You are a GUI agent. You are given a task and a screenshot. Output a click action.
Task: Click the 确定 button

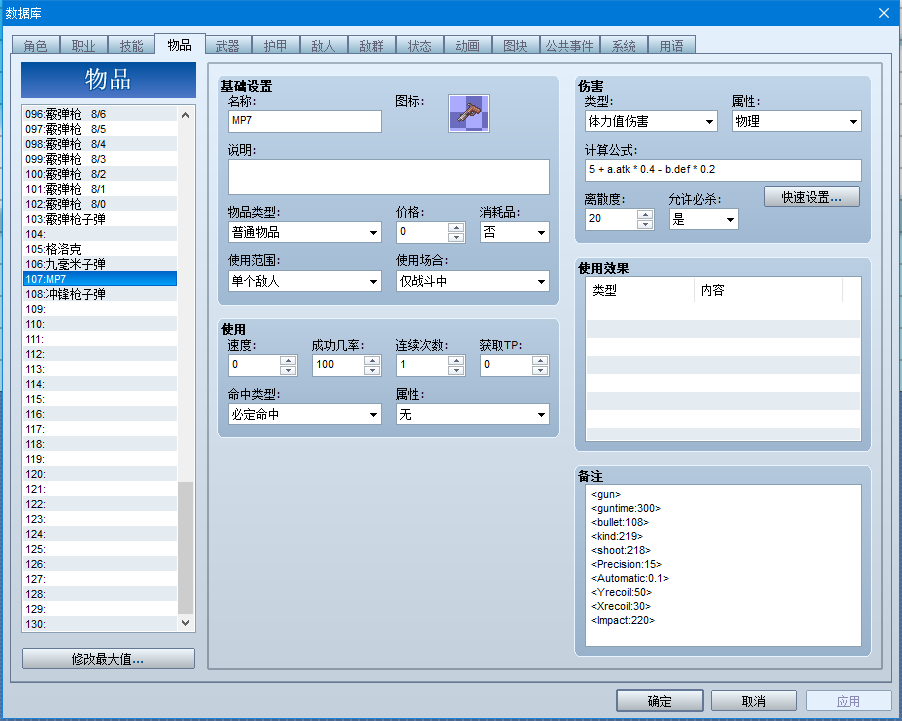[x=659, y=701]
